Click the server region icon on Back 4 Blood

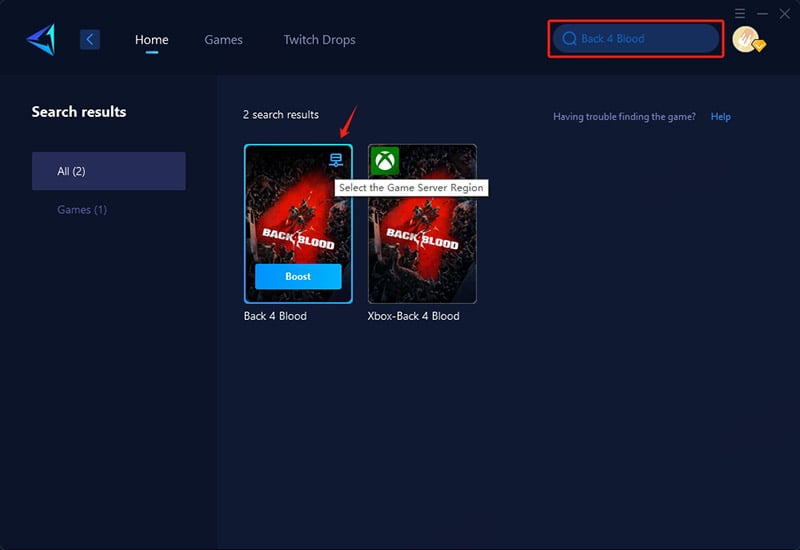click(336, 160)
